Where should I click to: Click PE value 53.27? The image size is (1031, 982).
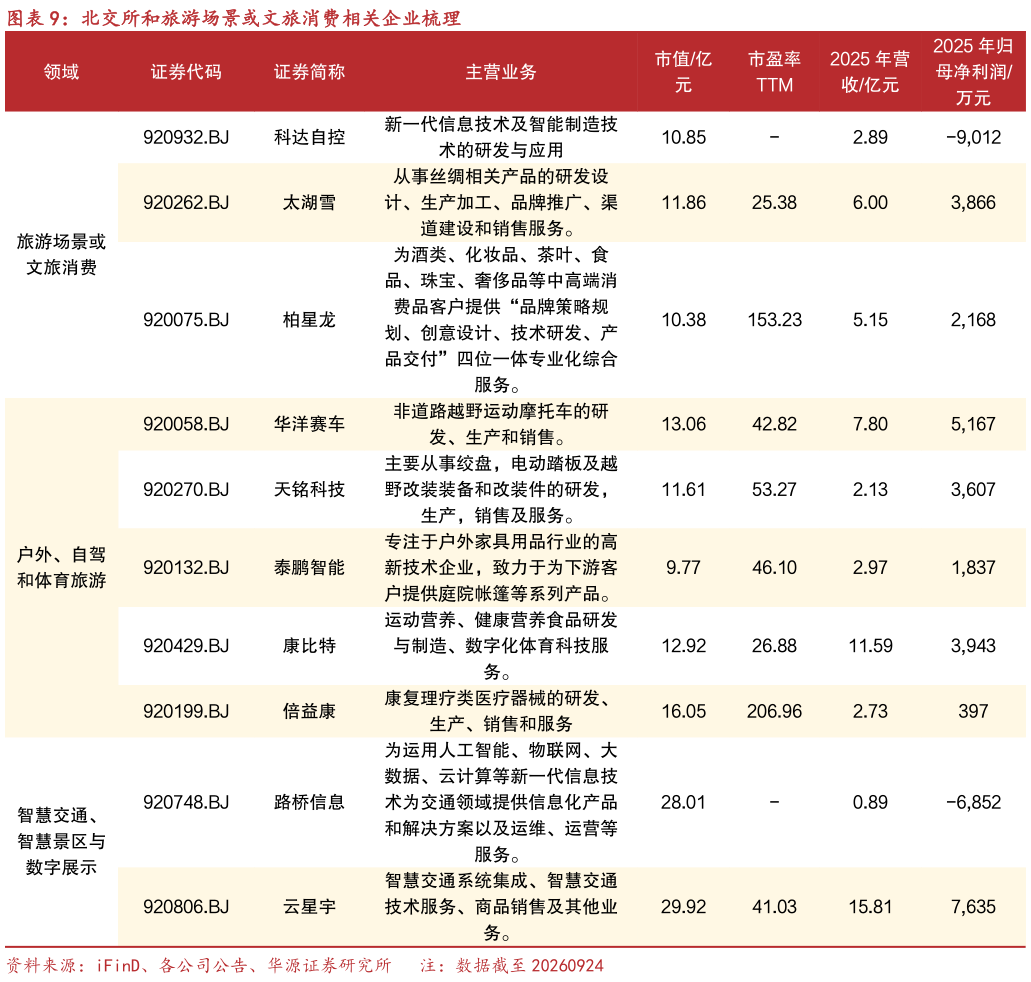(x=775, y=489)
